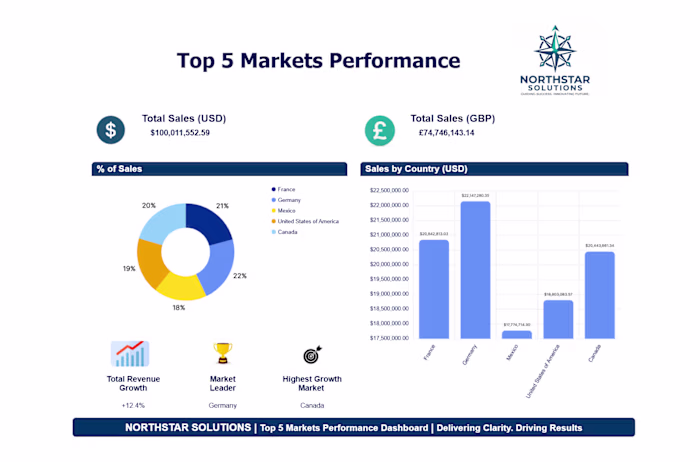Select the Mexico legend entry

pyautogui.click(x=283, y=211)
